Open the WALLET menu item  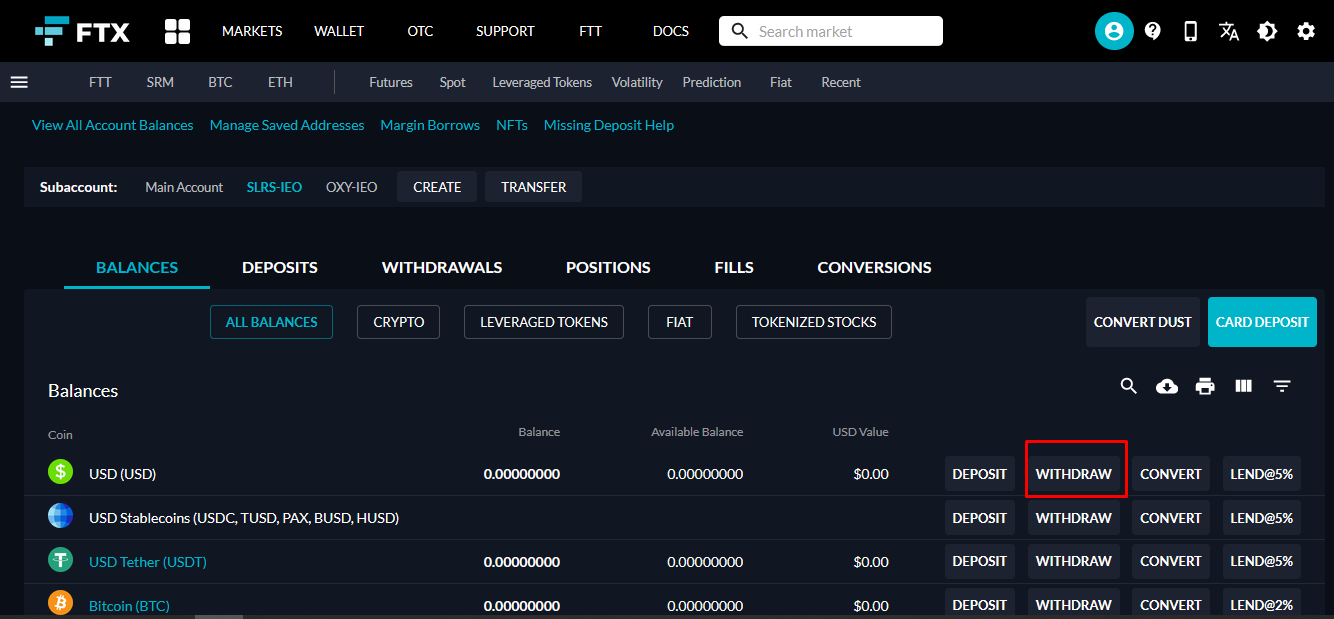[x=339, y=31]
